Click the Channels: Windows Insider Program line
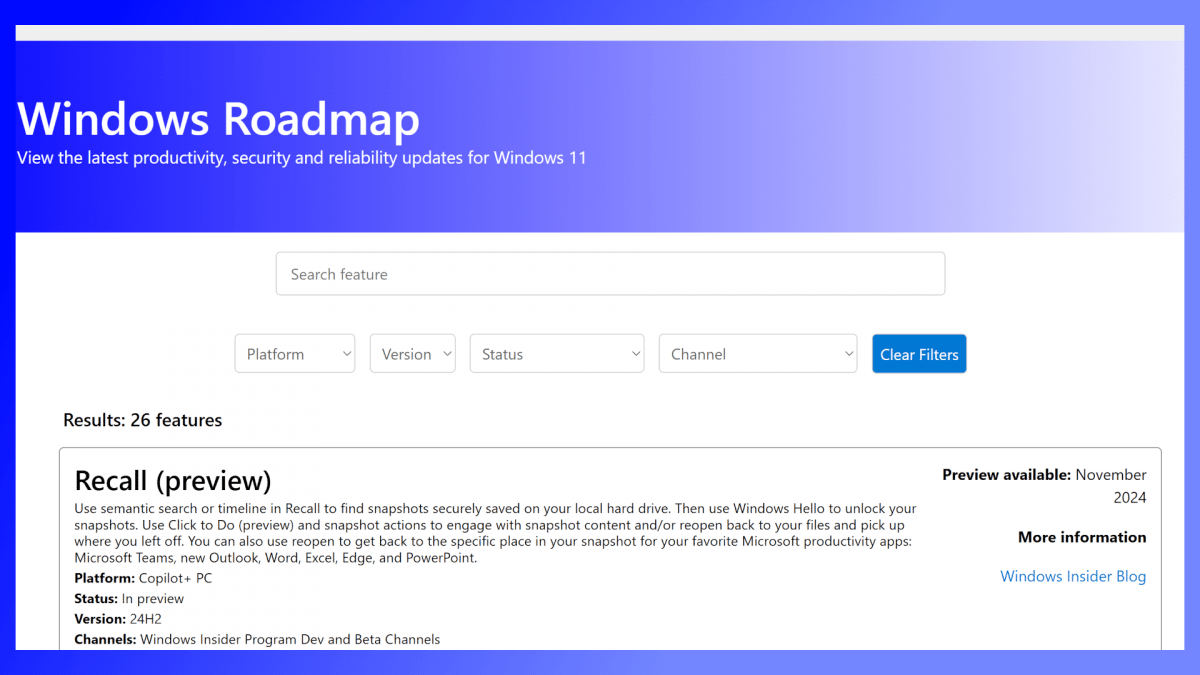The image size is (1200, 675). (x=257, y=639)
